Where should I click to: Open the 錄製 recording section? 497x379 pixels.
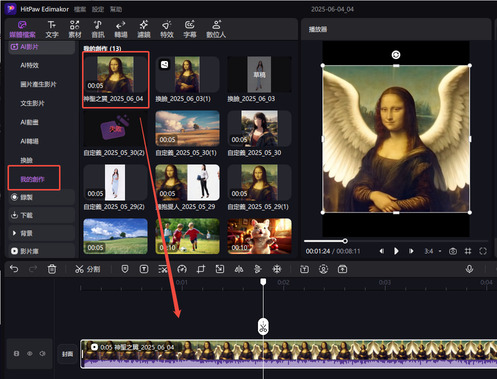tap(41, 197)
